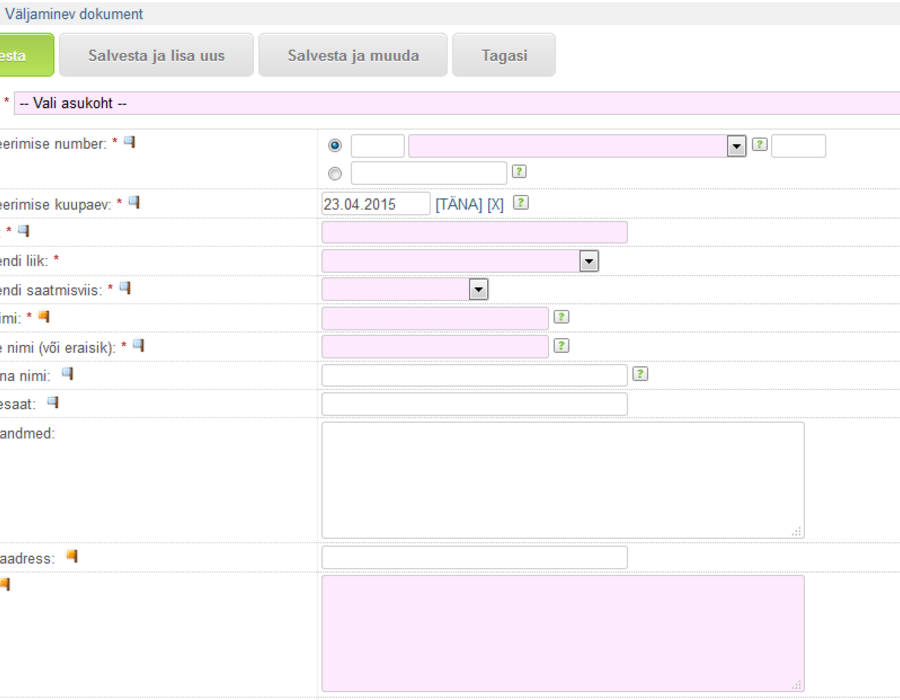Click the 'Salvesta ja muuda' button

353,55
